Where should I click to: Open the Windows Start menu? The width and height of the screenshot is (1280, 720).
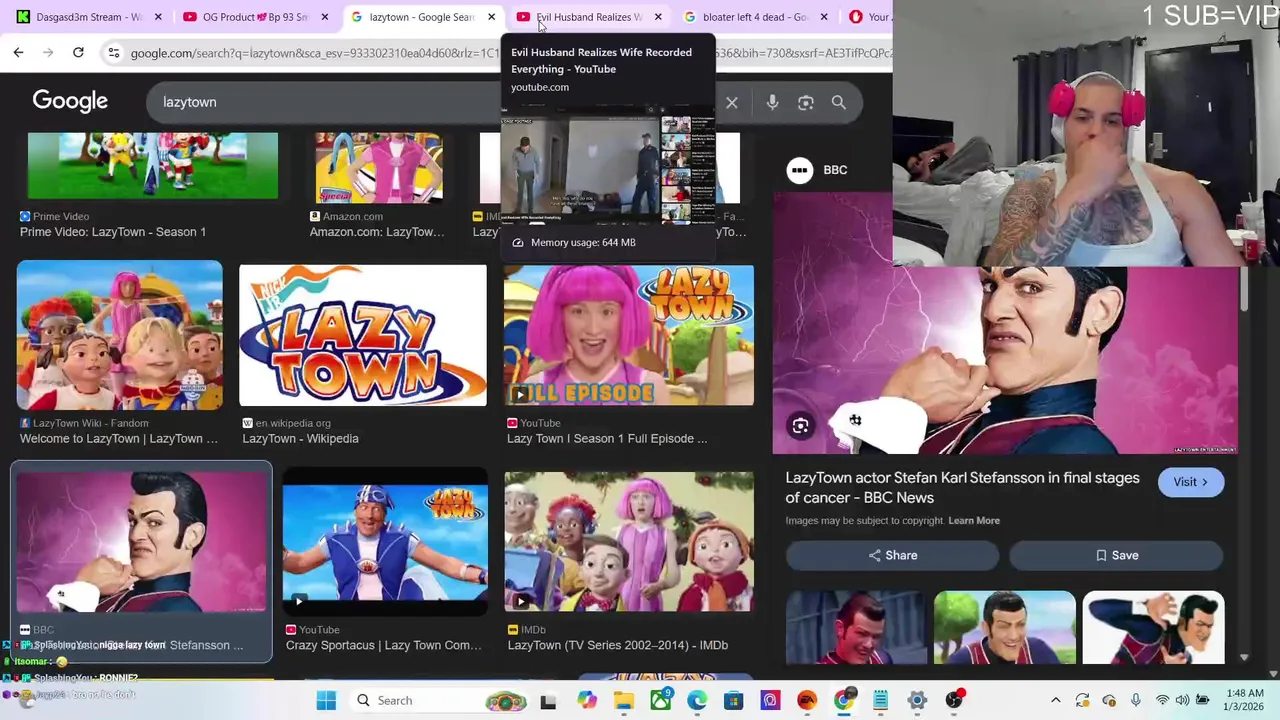326,700
